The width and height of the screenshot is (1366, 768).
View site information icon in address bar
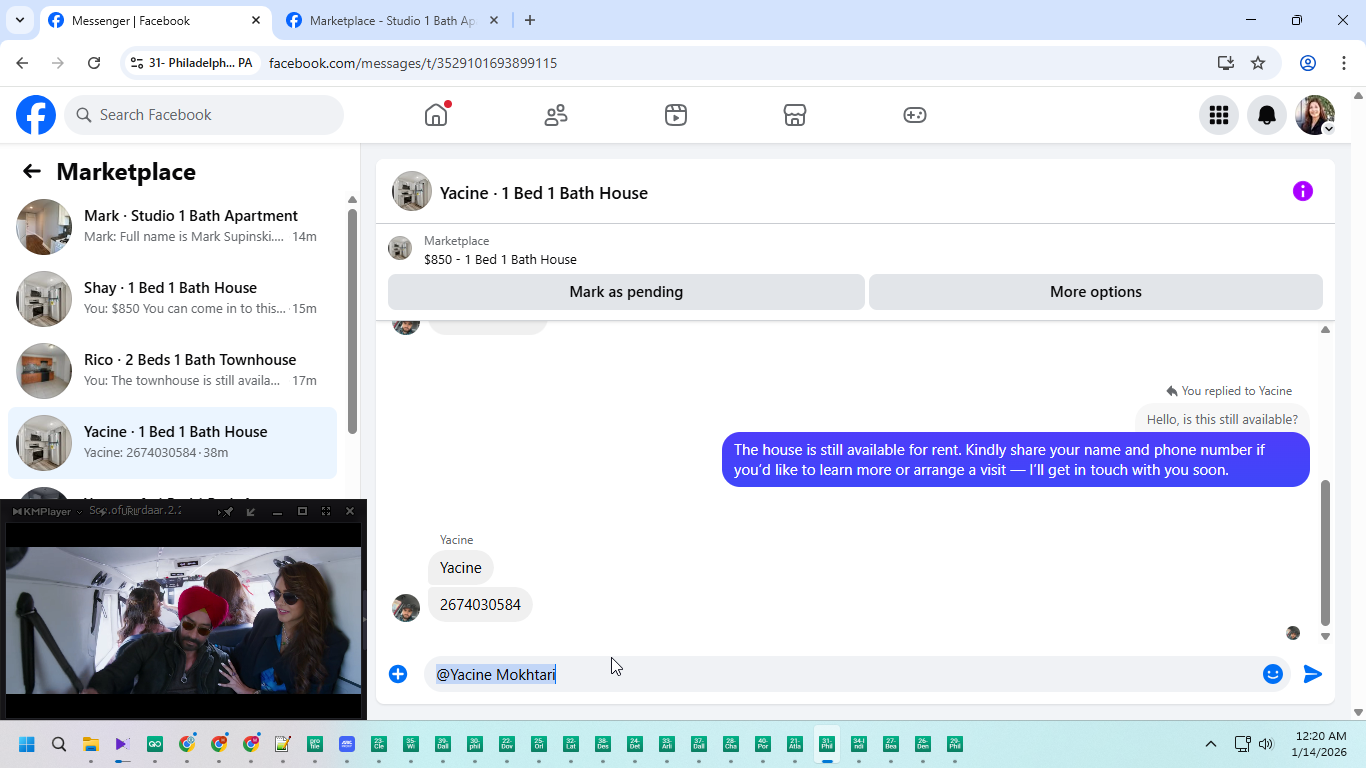[x=137, y=63]
